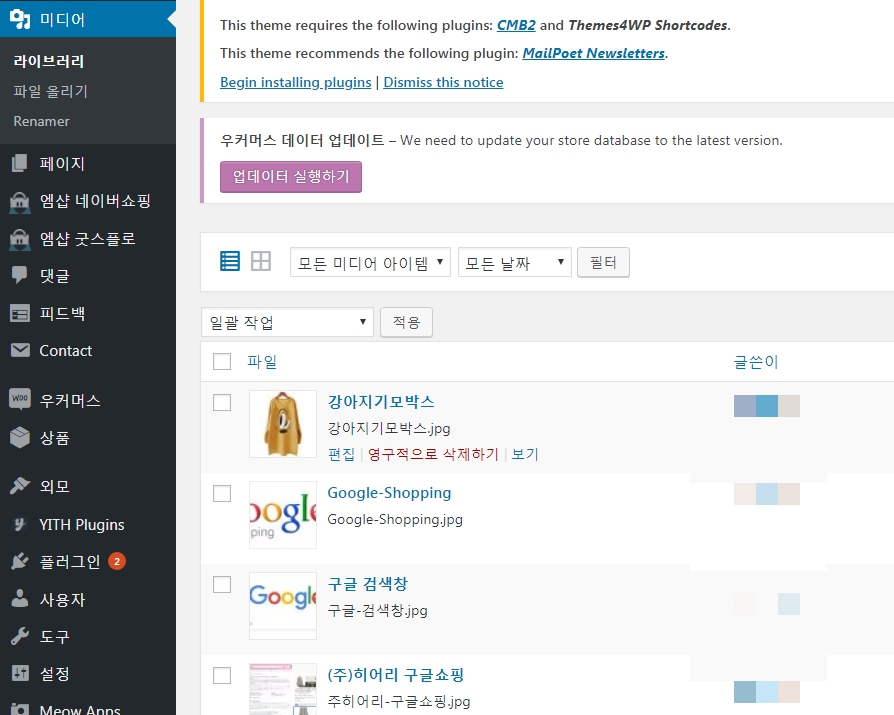Expand the 모든 날짜 date dropdown
Image resolution: width=894 pixels, height=715 pixels.
[x=514, y=263]
